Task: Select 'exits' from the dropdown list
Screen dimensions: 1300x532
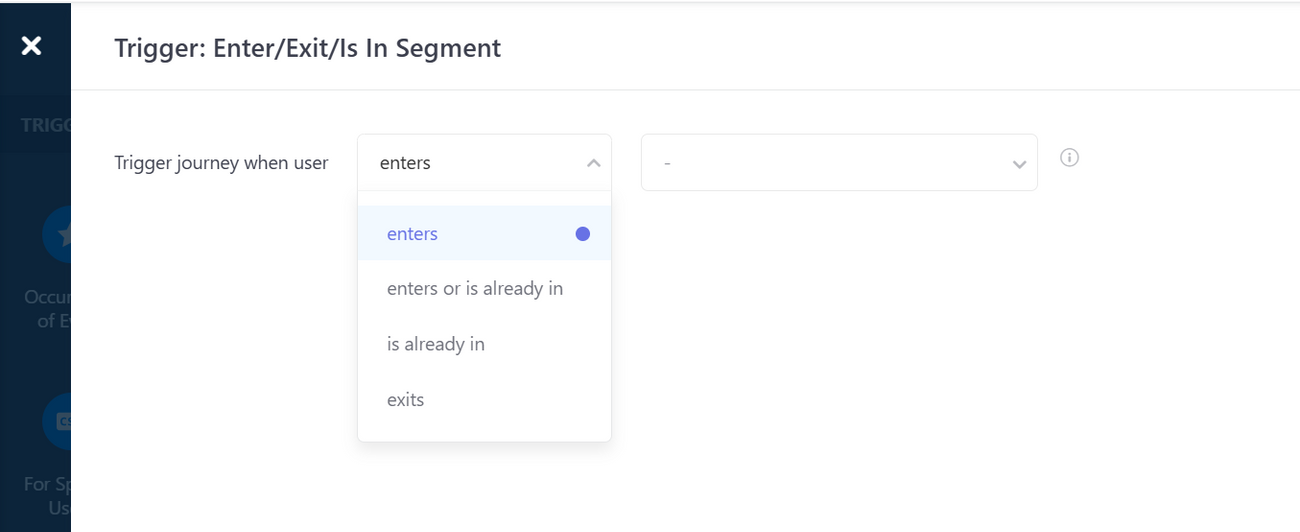Action: click(406, 400)
